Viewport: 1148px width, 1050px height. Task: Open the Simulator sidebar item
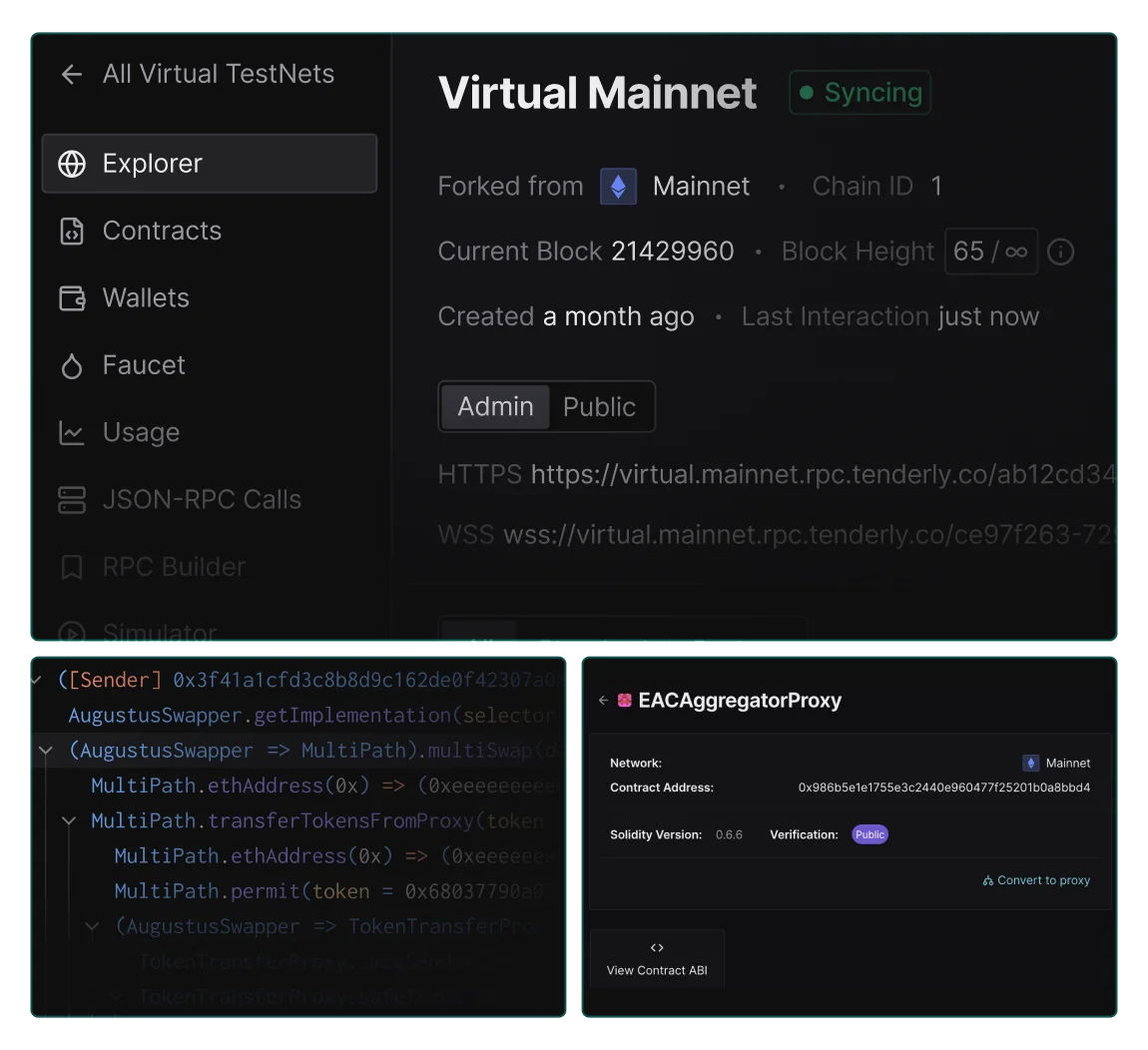click(159, 633)
